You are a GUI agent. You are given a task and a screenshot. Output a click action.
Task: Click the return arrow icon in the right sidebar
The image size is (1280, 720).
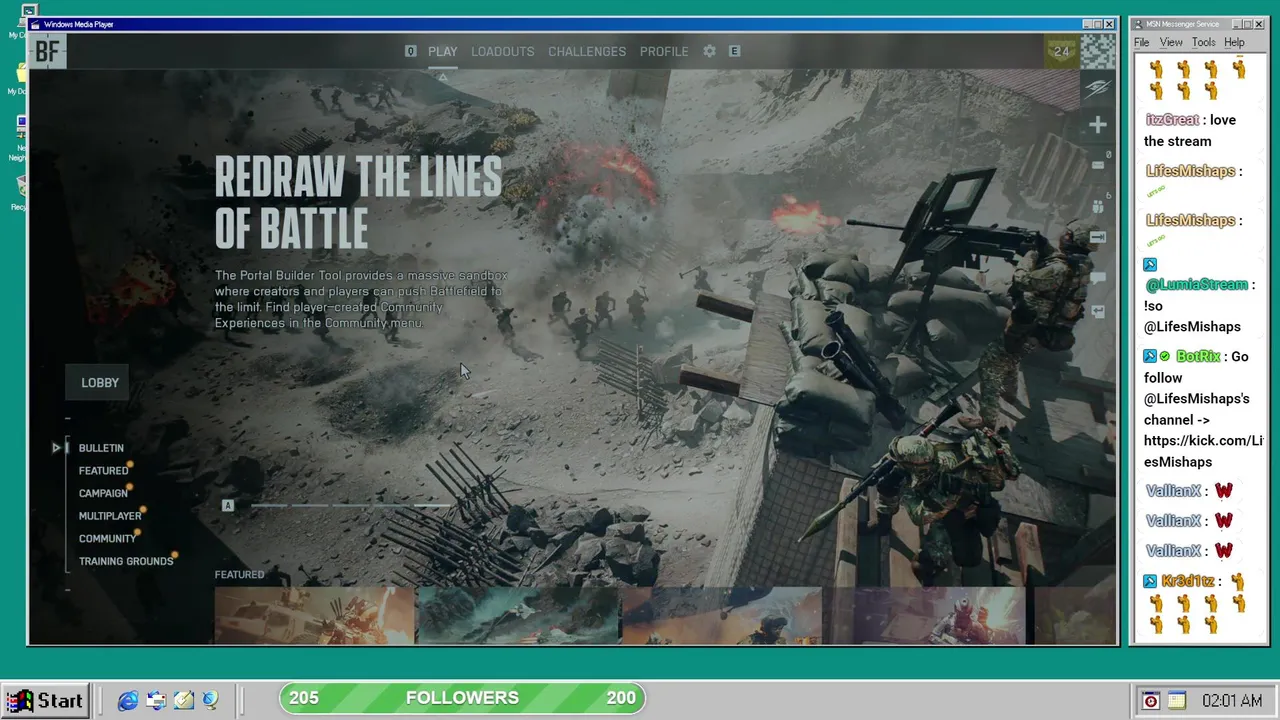(x=1097, y=311)
